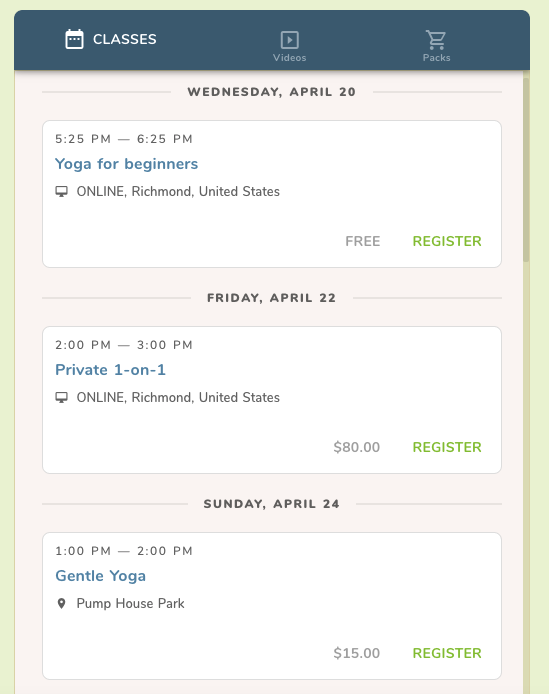Image resolution: width=549 pixels, height=694 pixels.
Task: Register for the $80.00 Private 1-on-1 session
Action: (x=447, y=447)
